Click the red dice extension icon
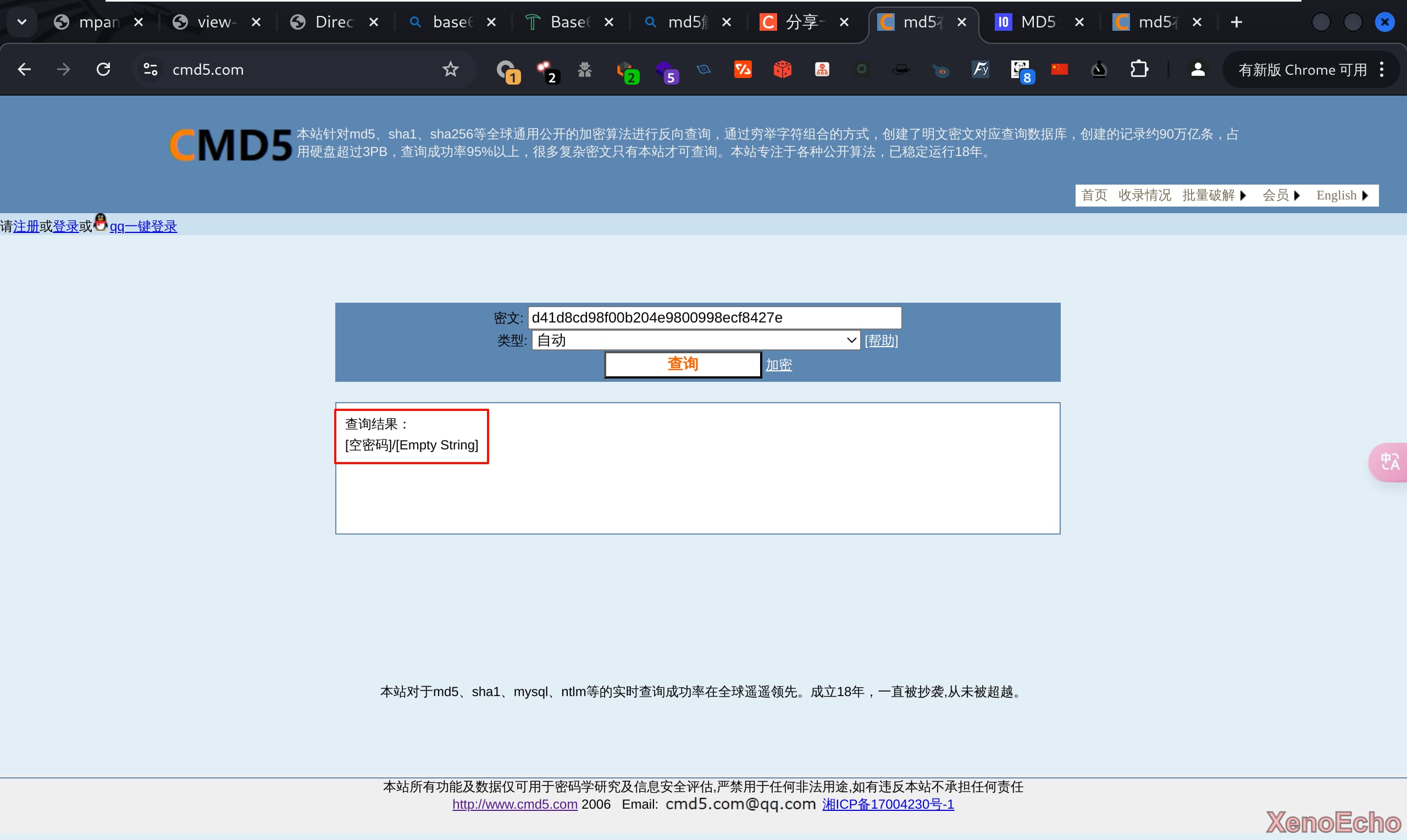 (x=782, y=70)
